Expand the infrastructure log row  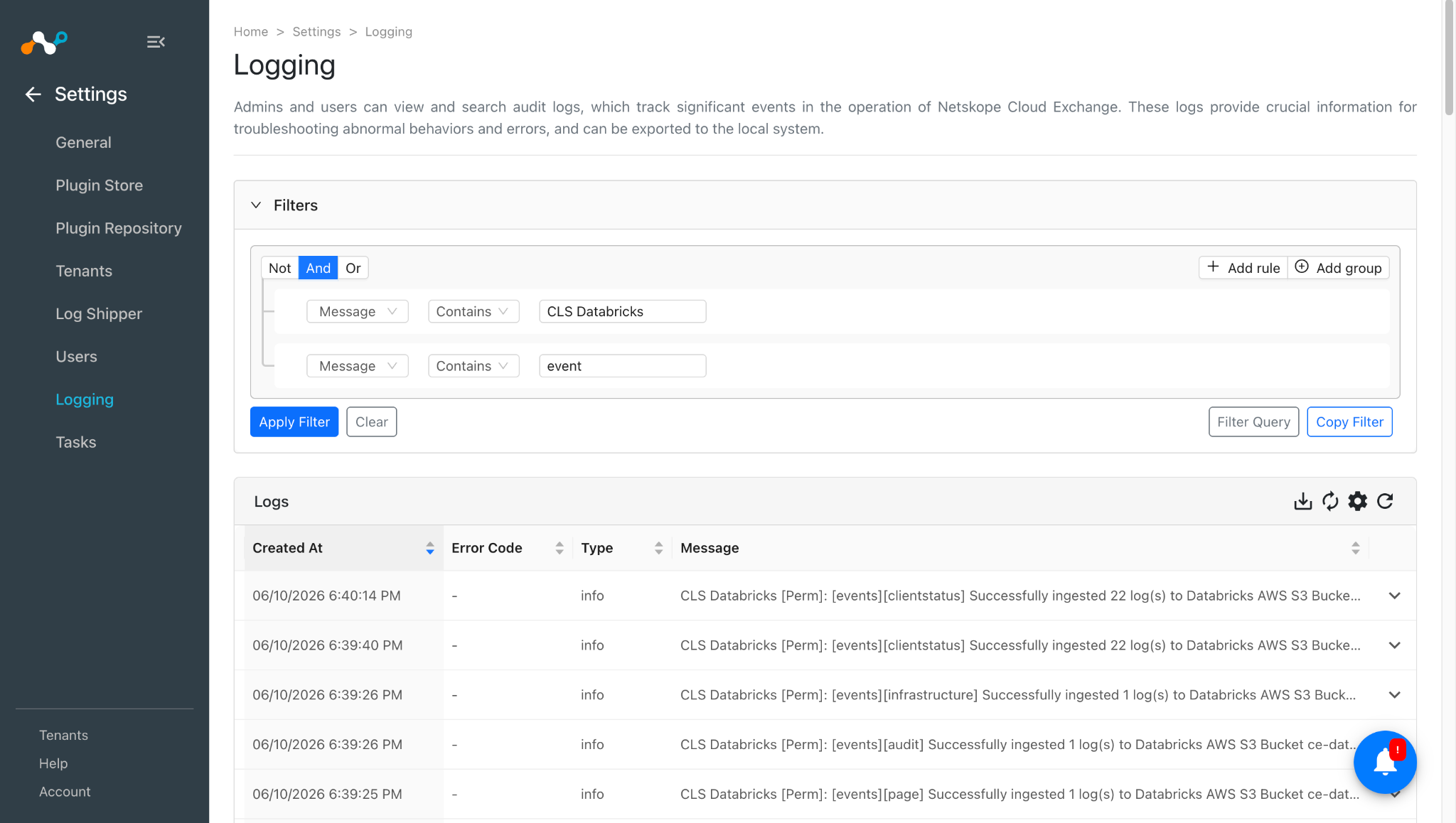point(1395,695)
